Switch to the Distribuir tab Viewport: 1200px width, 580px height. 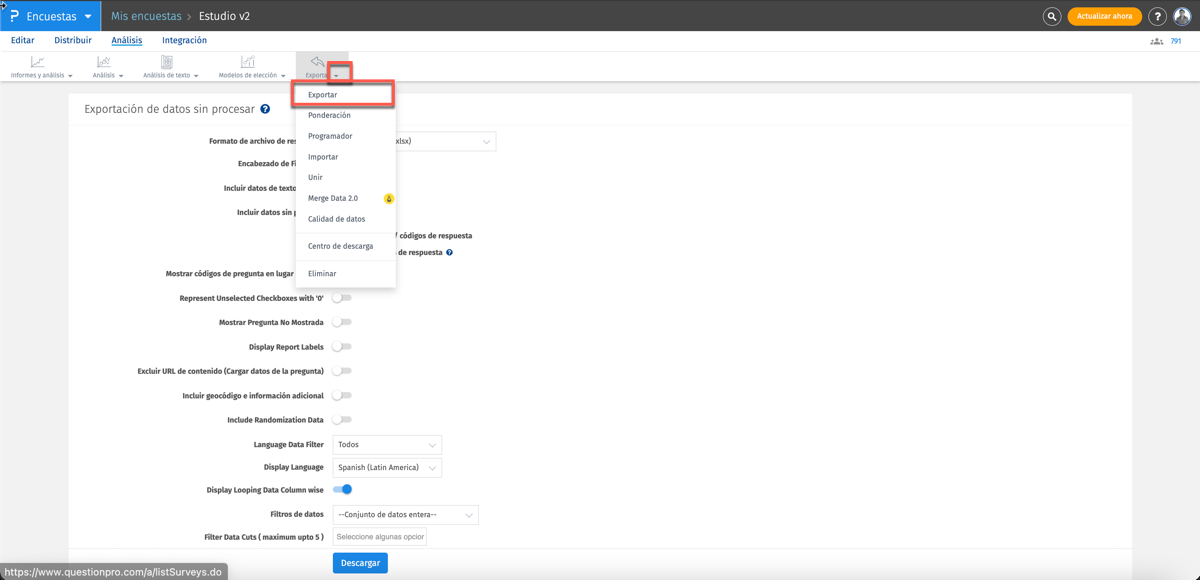pos(73,41)
